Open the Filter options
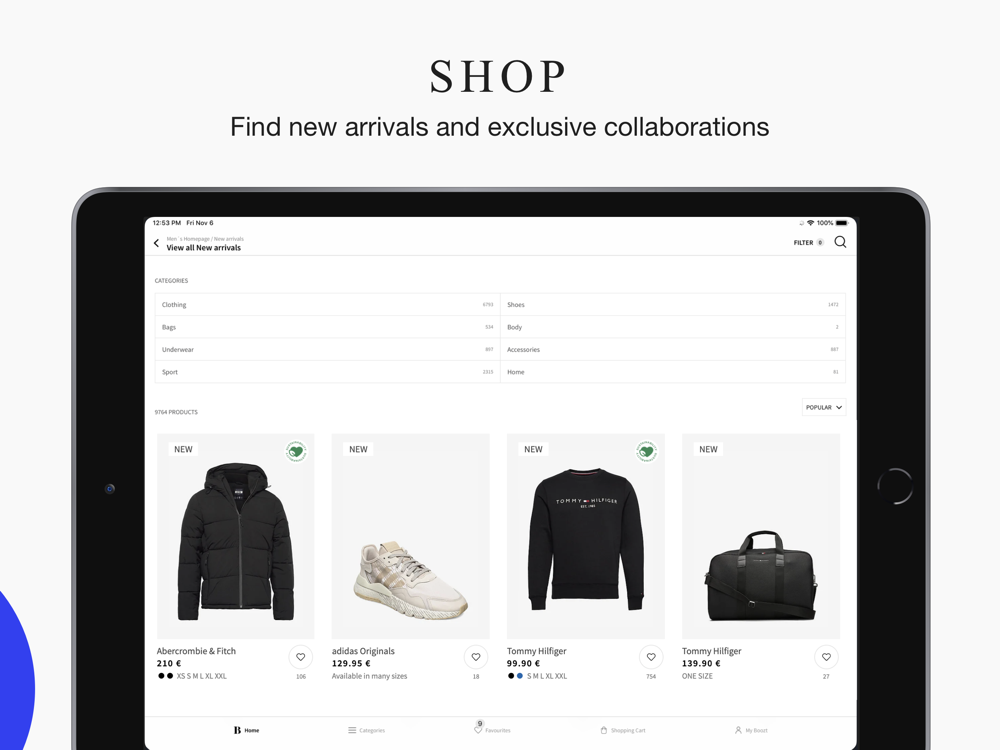Image resolution: width=1000 pixels, height=750 pixels. pos(808,242)
